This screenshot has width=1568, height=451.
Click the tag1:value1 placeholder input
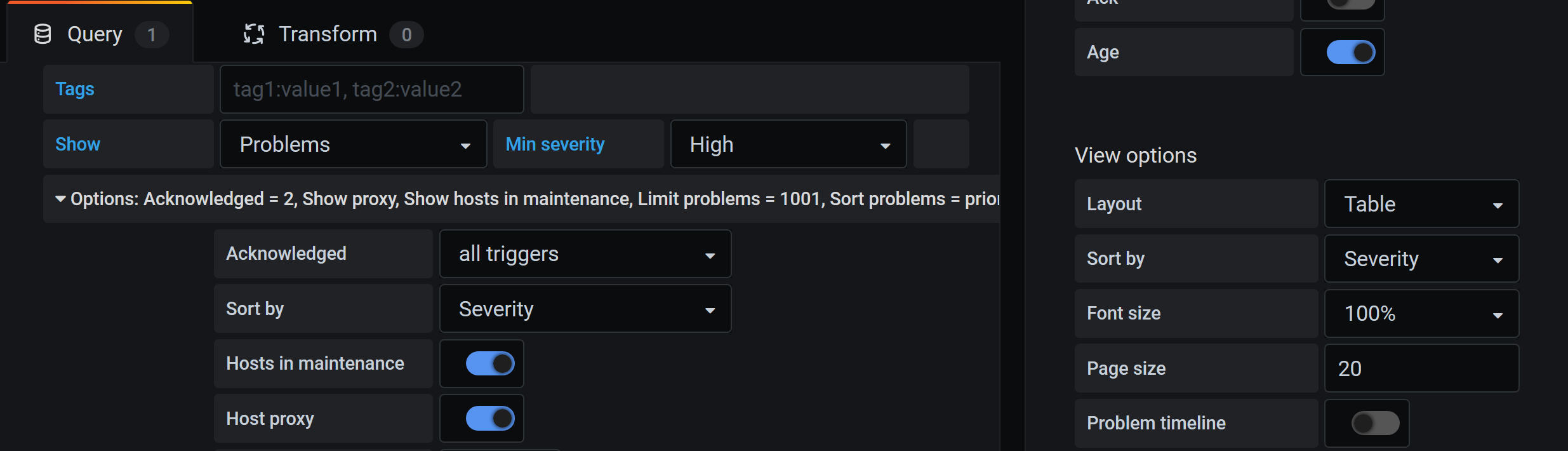371,89
